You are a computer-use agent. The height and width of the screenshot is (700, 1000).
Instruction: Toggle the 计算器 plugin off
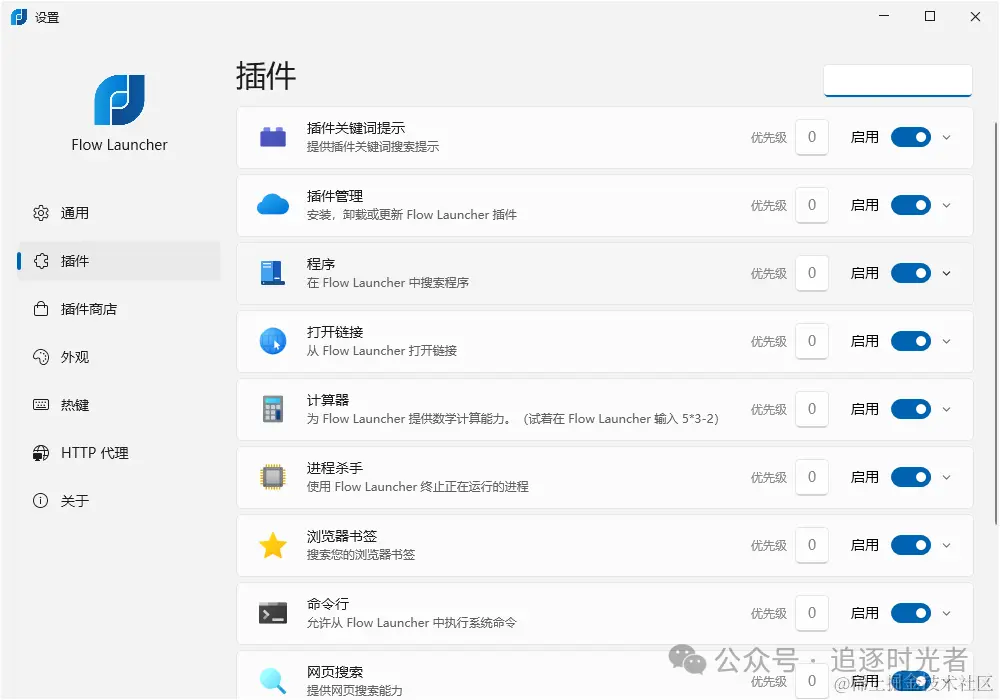(x=911, y=409)
